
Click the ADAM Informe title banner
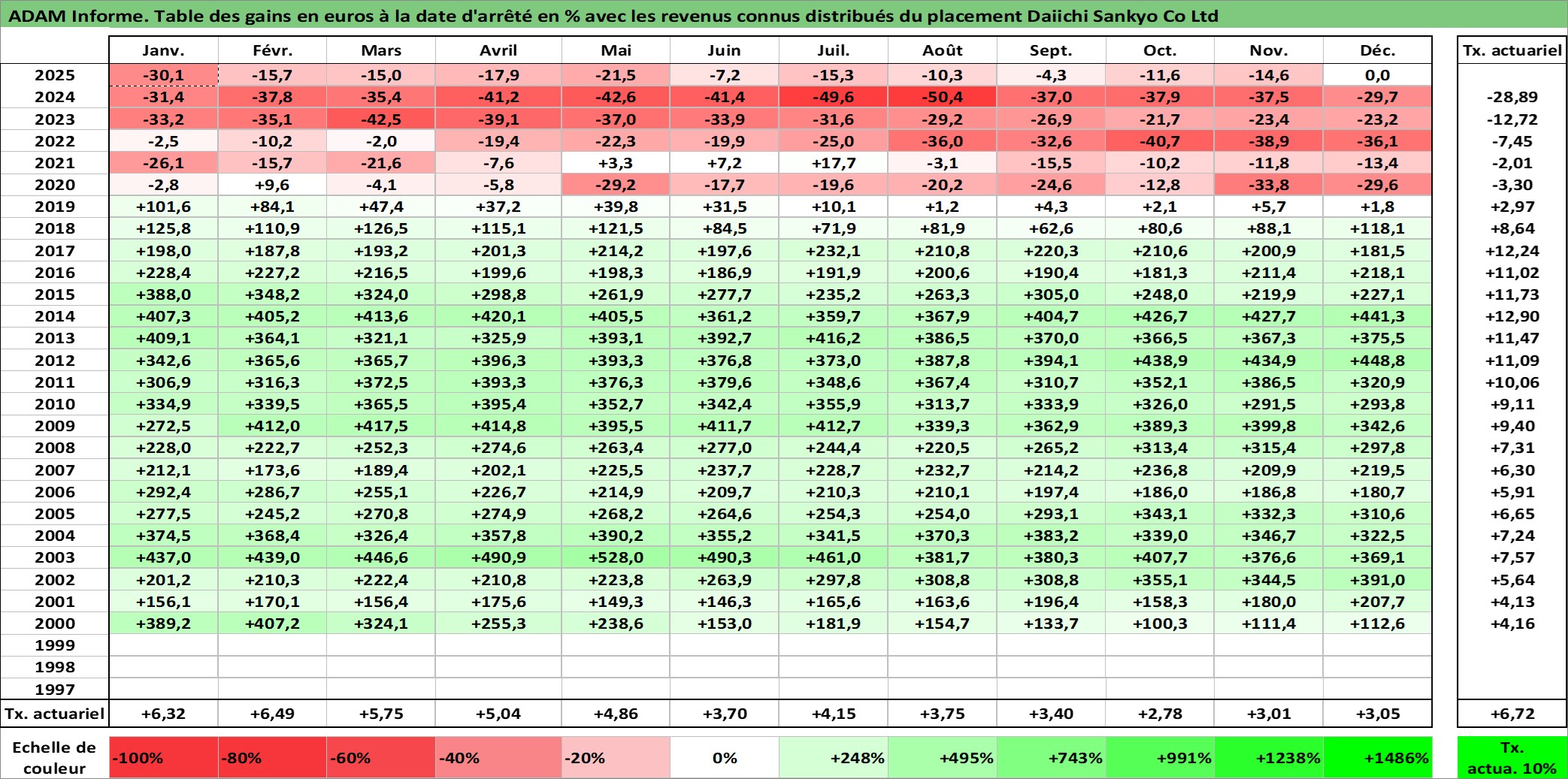[x=784, y=15]
